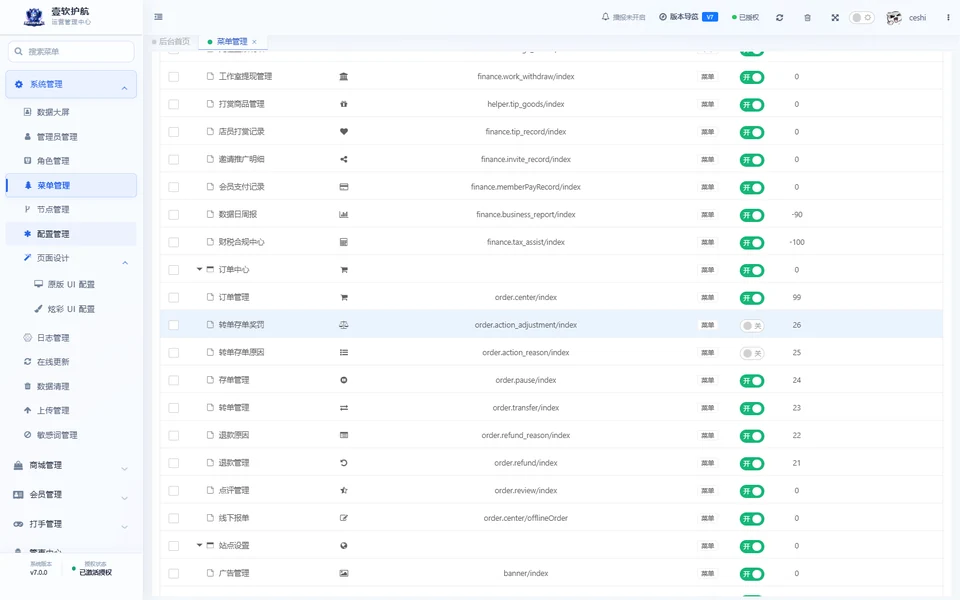
Task: Click the balance scale icon in 转单存单奖罚 row
Action: click(x=343, y=325)
